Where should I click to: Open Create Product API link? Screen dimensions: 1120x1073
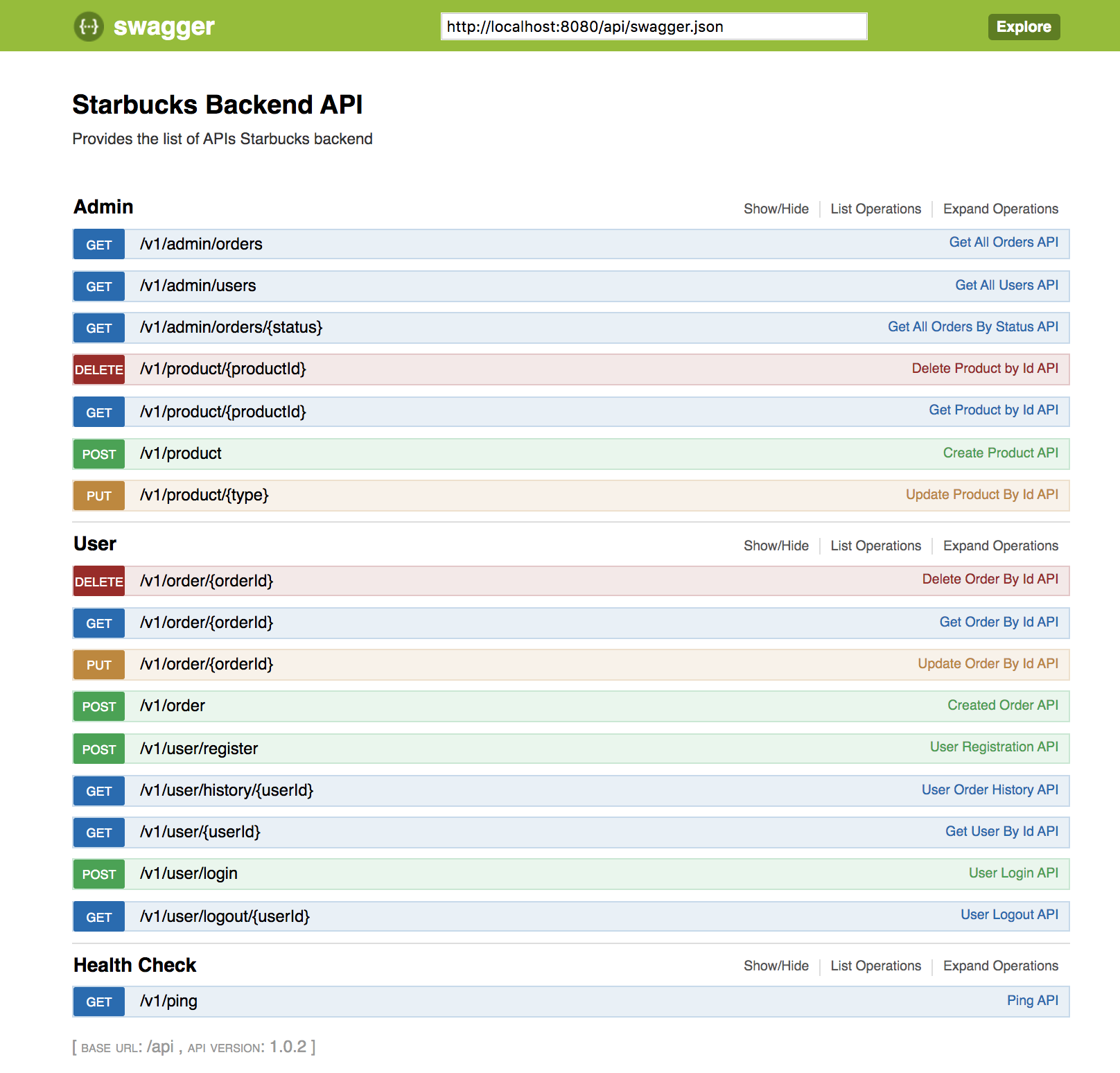pos(1000,453)
